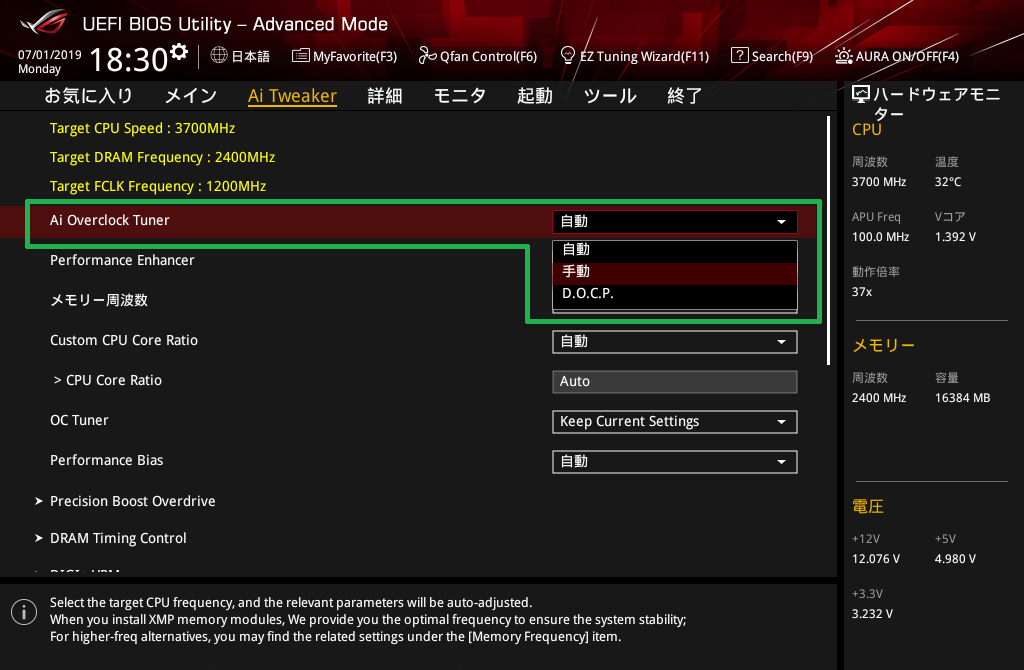Open Search(F9) tool
The height and width of the screenshot is (670, 1024).
click(x=772, y=56)
